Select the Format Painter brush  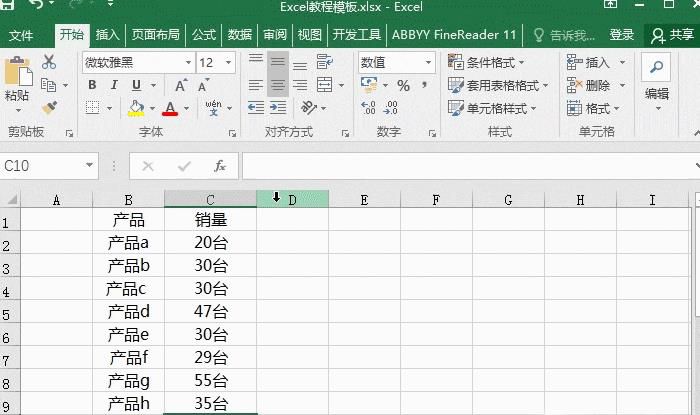coord(49,108)
